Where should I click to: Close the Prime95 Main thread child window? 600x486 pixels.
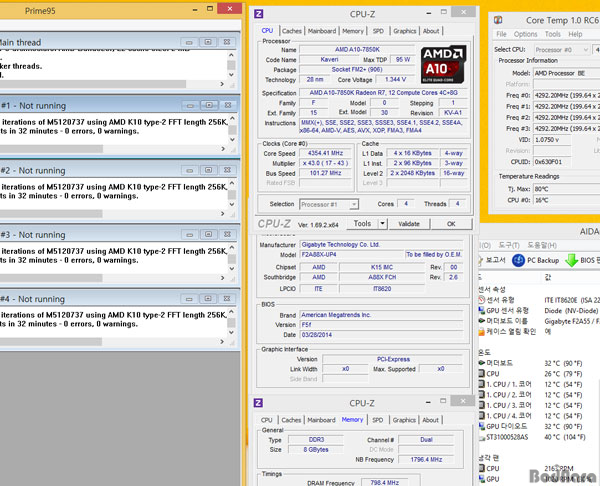[227, 42]
